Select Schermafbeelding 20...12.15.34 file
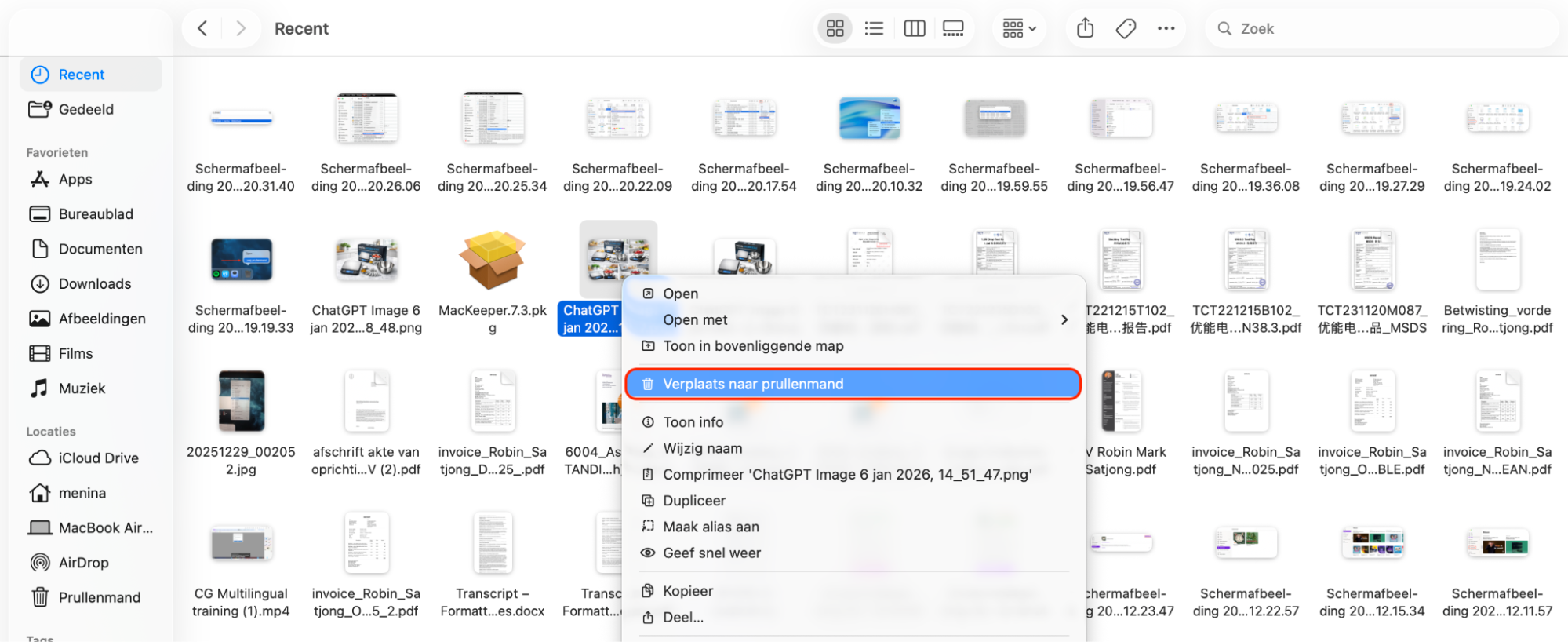The width and height of the screenshot is (1568, 642). pyautogui.click(x=1372, y=543)
